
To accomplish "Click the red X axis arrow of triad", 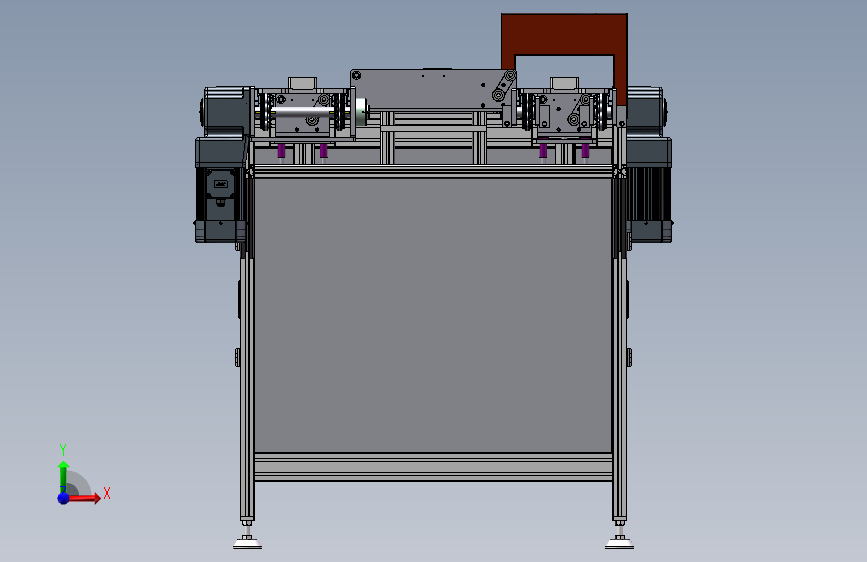I will (x=83, y=498).
